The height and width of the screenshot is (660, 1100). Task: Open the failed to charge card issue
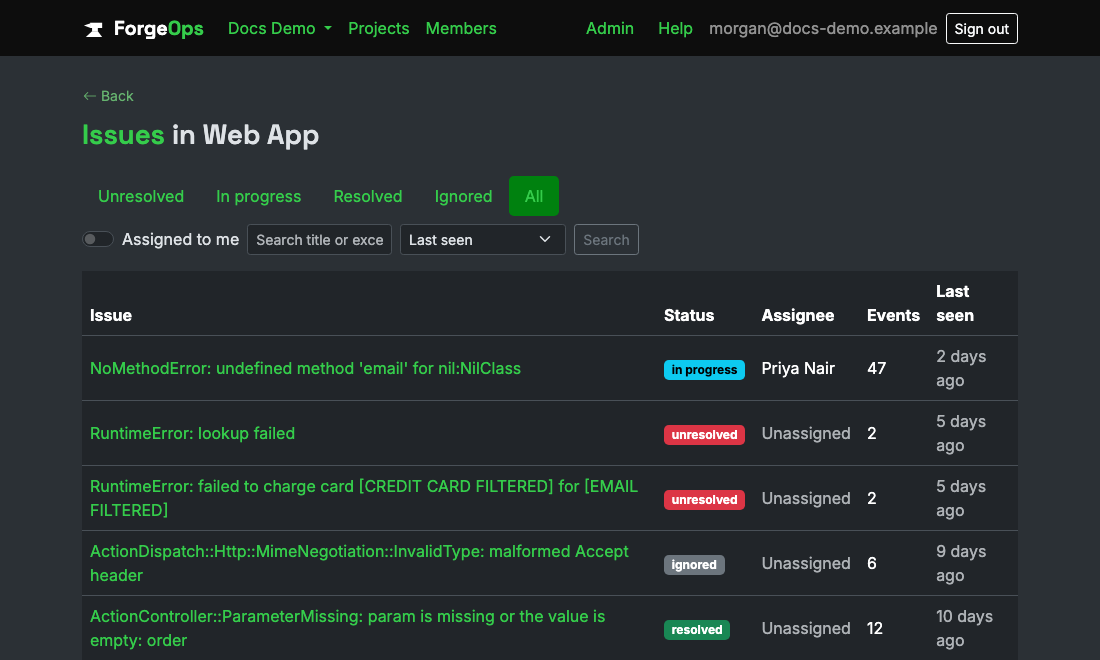(364, 498)
